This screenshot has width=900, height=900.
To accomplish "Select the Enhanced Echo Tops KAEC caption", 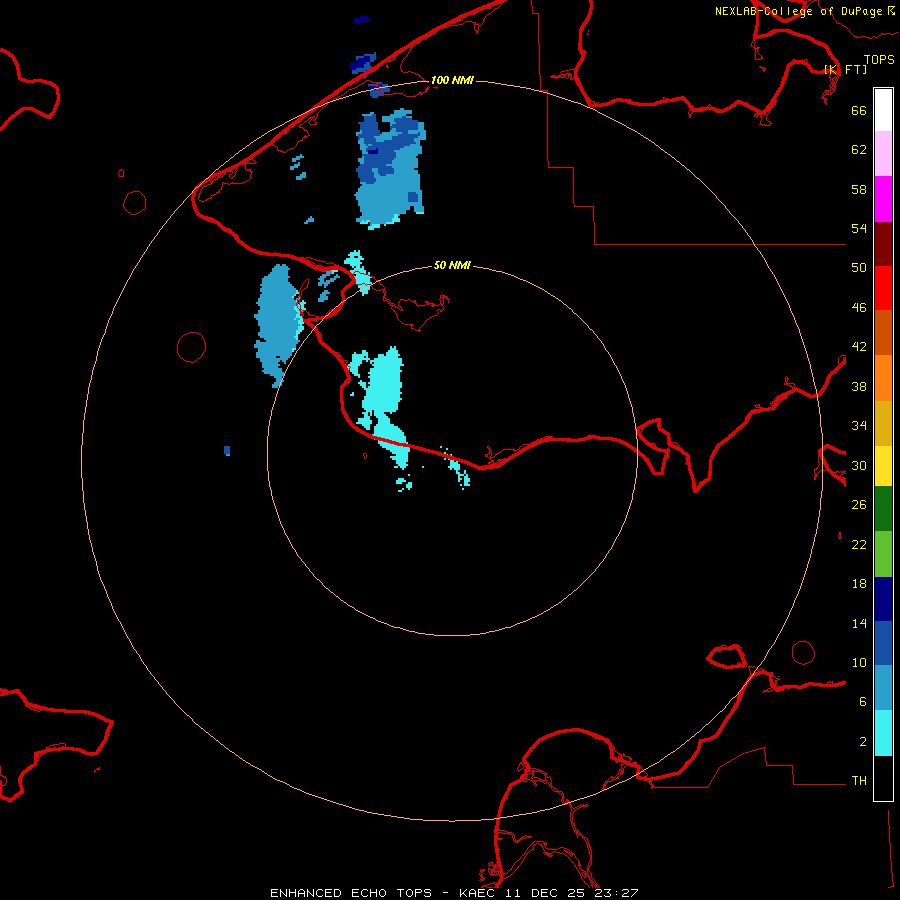I will click(454, 893).
